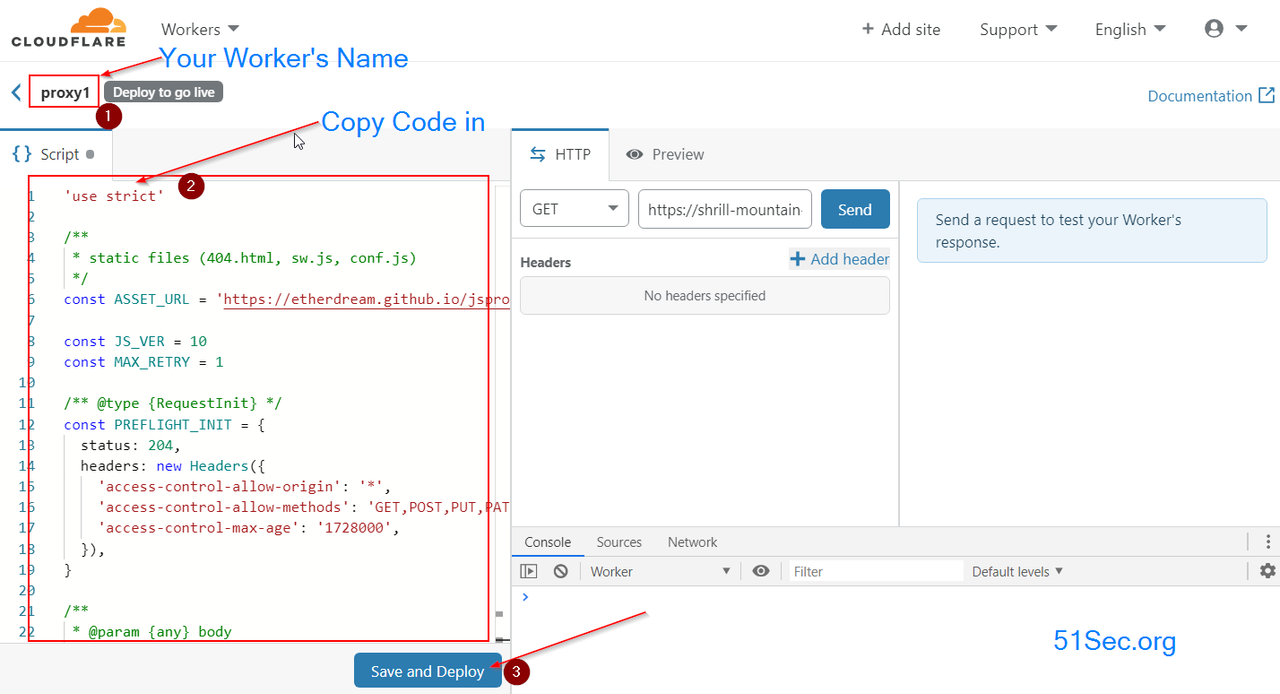Open the Workers dropdown menu

pyautogui.click(x=200, y=29)
